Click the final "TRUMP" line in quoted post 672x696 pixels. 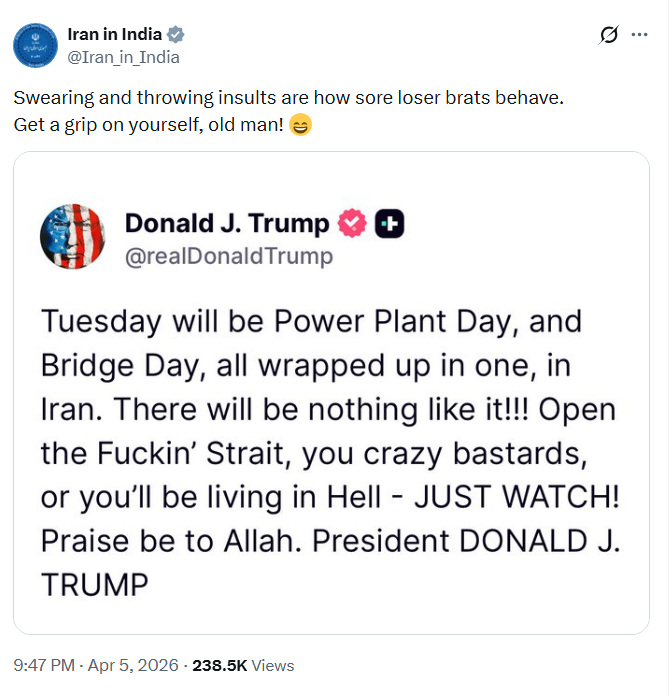click(95, 582)
